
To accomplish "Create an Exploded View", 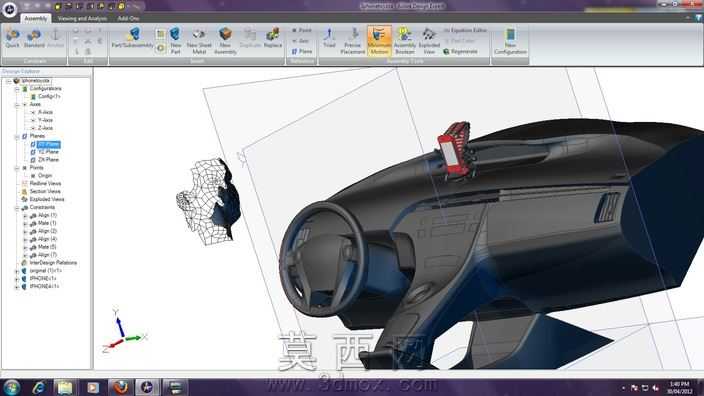I will 429,40.
